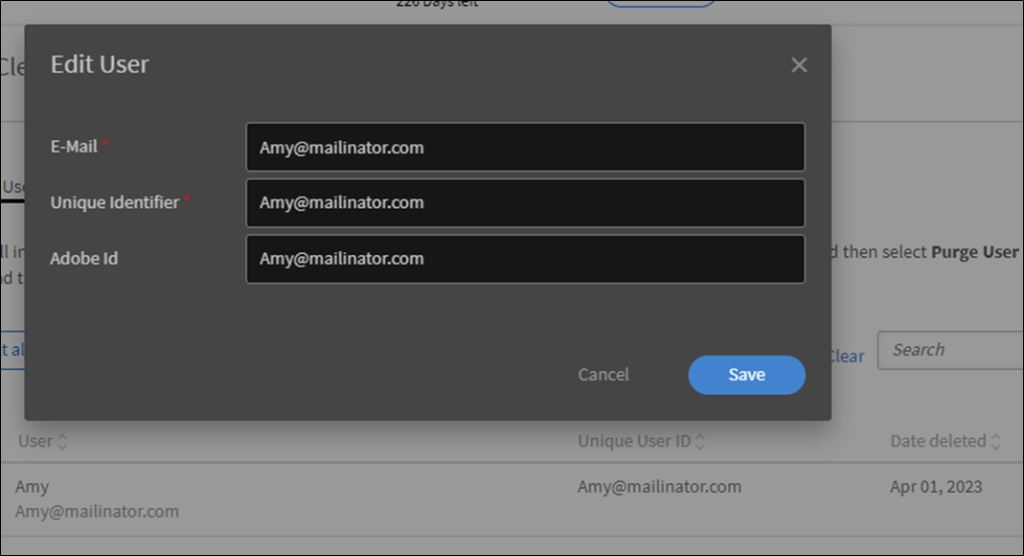Click the Edit User dialog title
This screenshot has width=1024, height=556.
pos(100,65)
